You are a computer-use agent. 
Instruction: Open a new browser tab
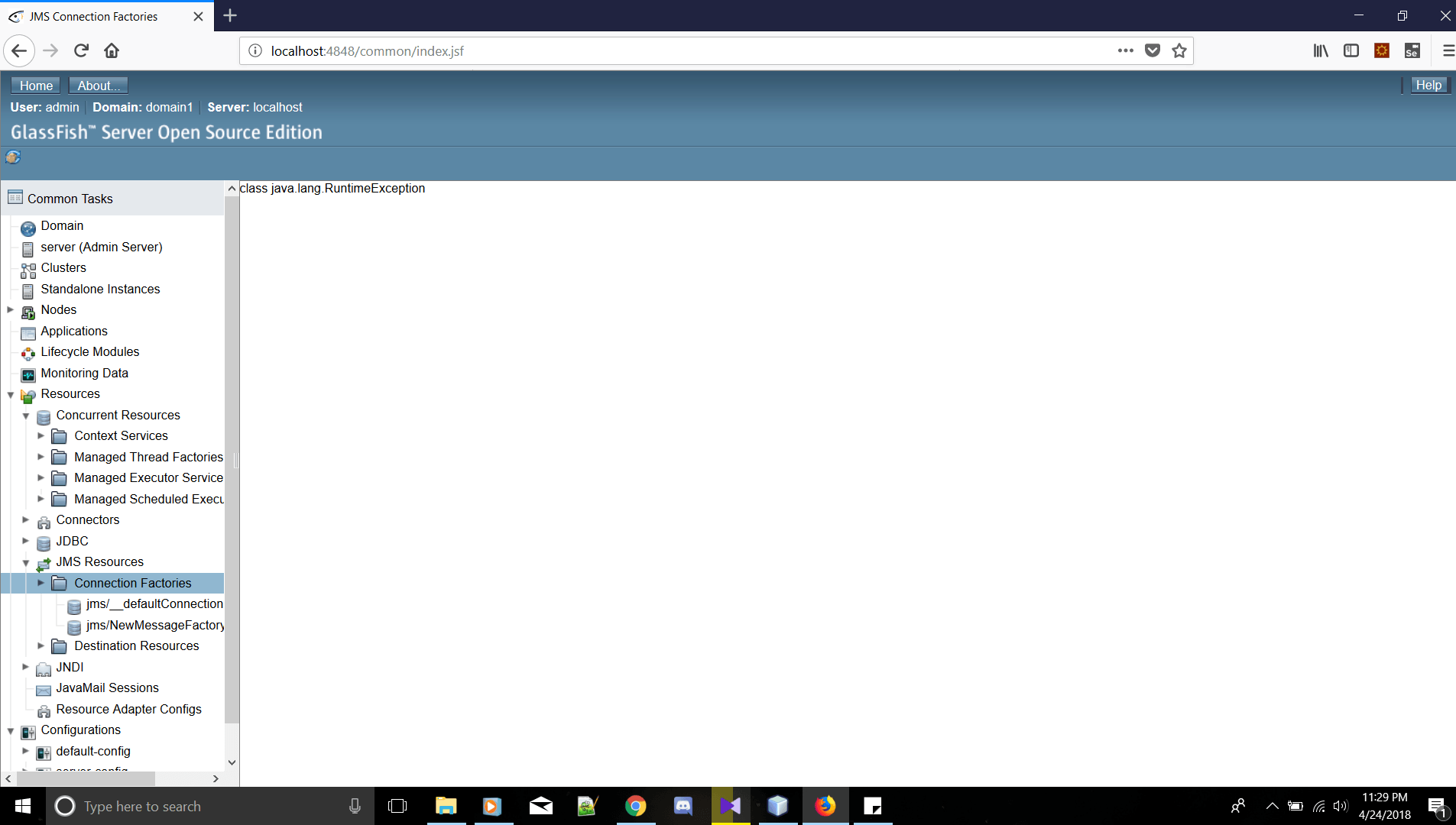230,15
